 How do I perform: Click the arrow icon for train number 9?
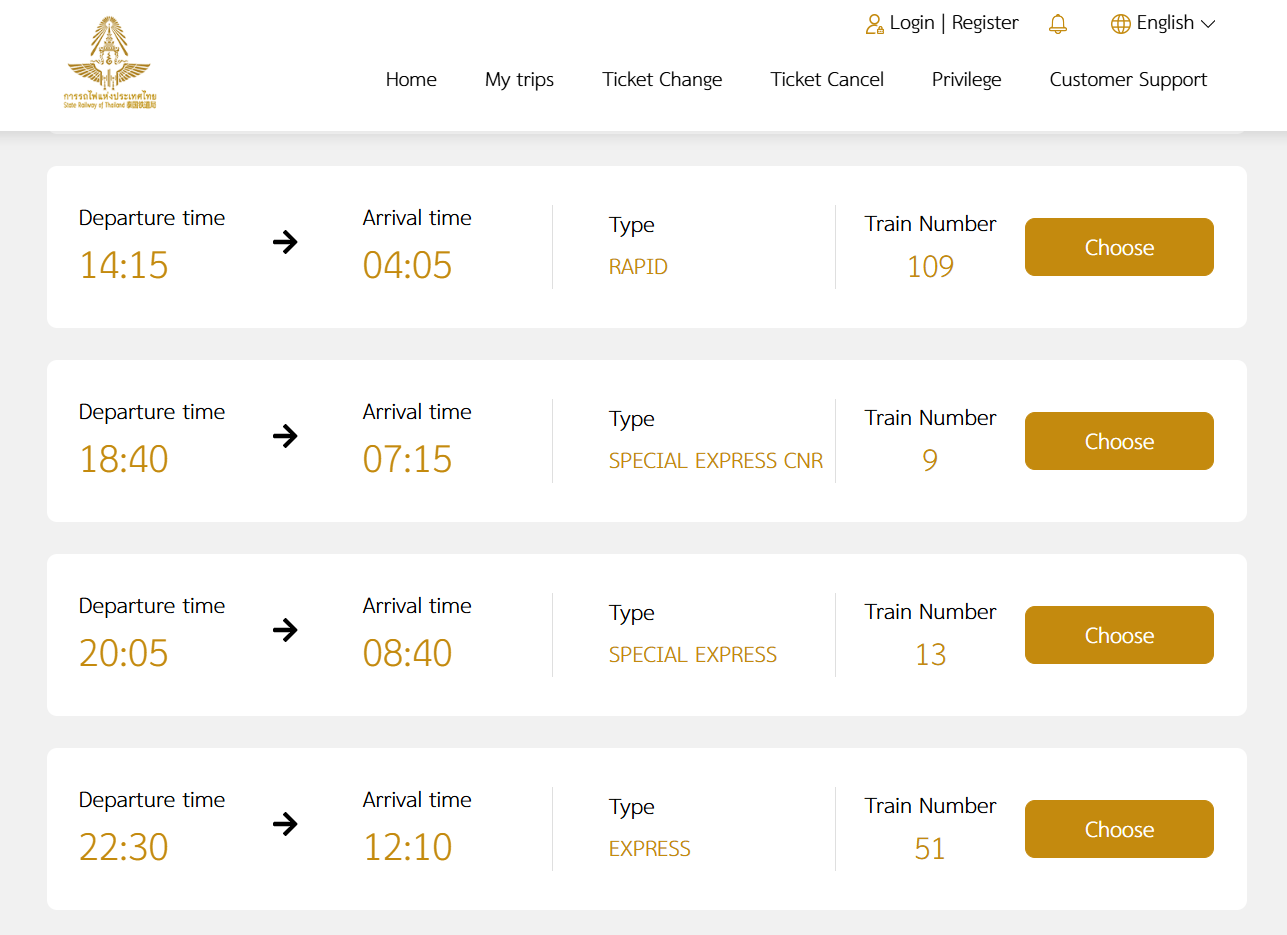286,436
